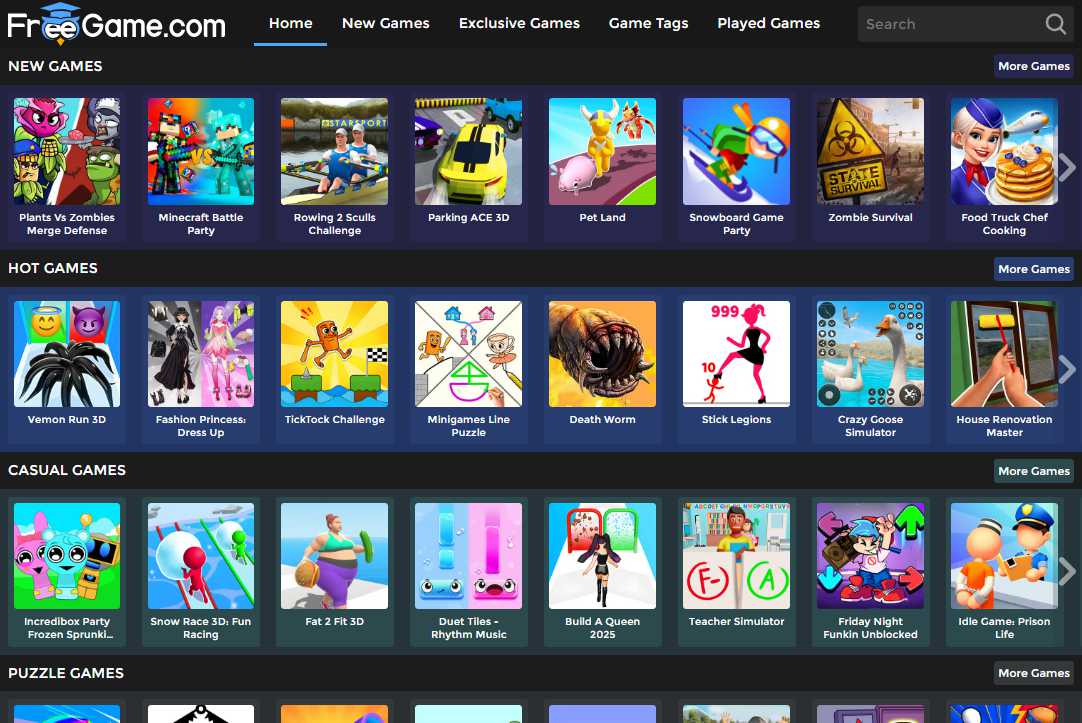The height and width of the screenshot is (723, 1082).
Task: Open the Game Tags menu item
Action: [648, 23]
